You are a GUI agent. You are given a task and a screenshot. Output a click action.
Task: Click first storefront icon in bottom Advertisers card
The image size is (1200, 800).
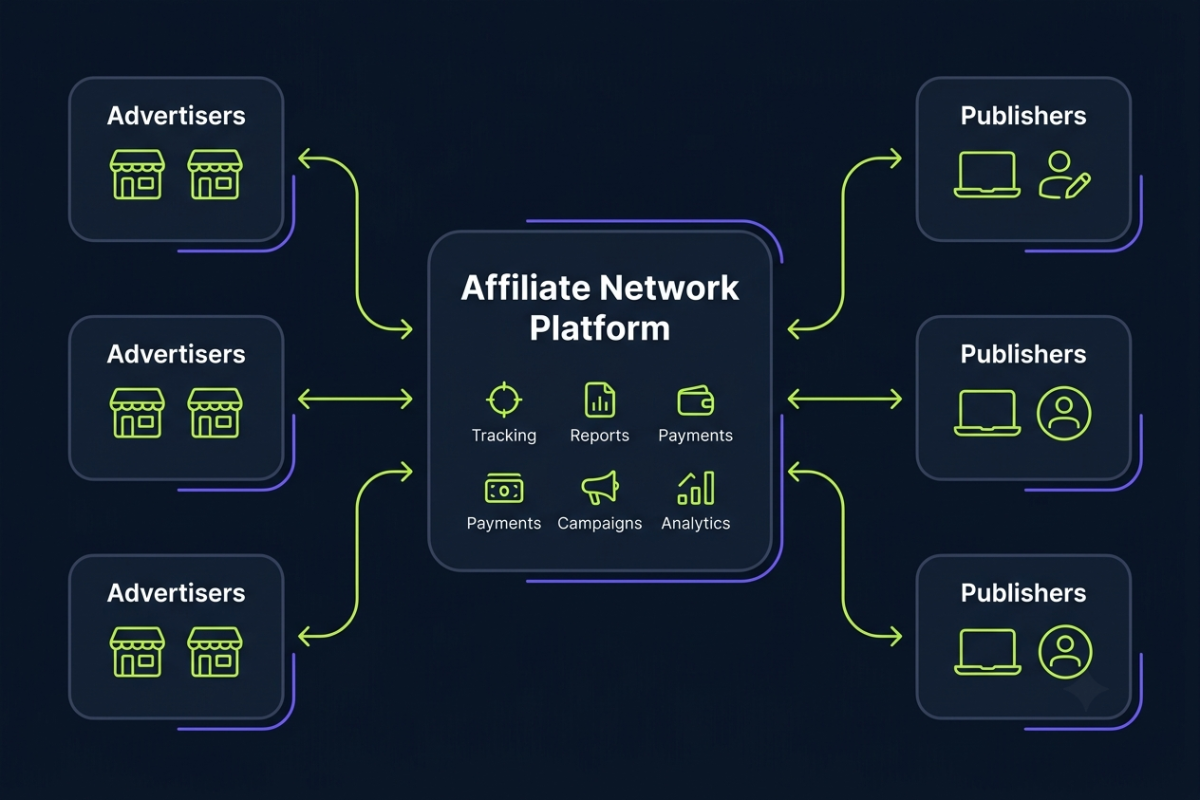tap(137, 652)
